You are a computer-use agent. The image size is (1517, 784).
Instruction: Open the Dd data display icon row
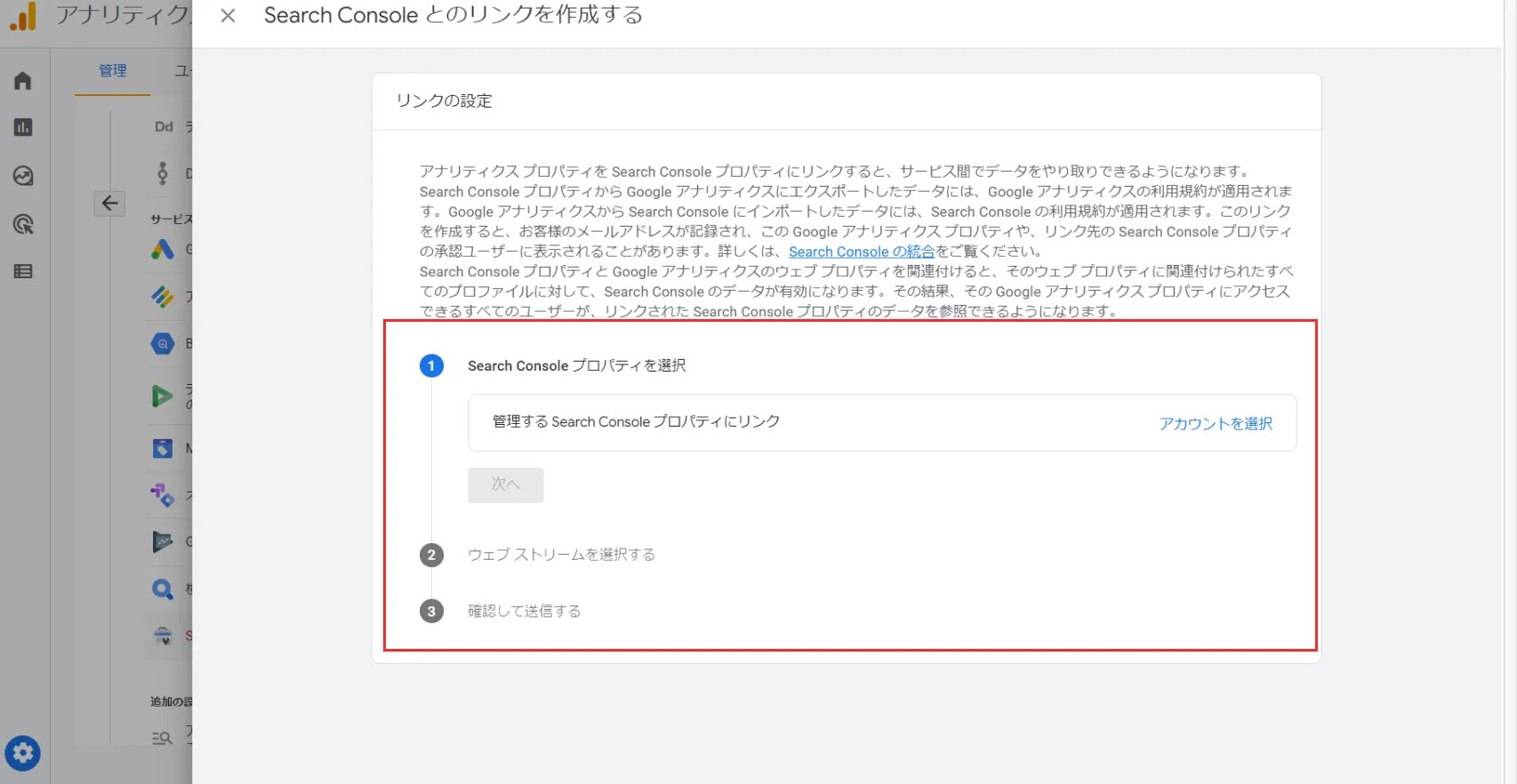pyautogui.click(x=164, y=126)
